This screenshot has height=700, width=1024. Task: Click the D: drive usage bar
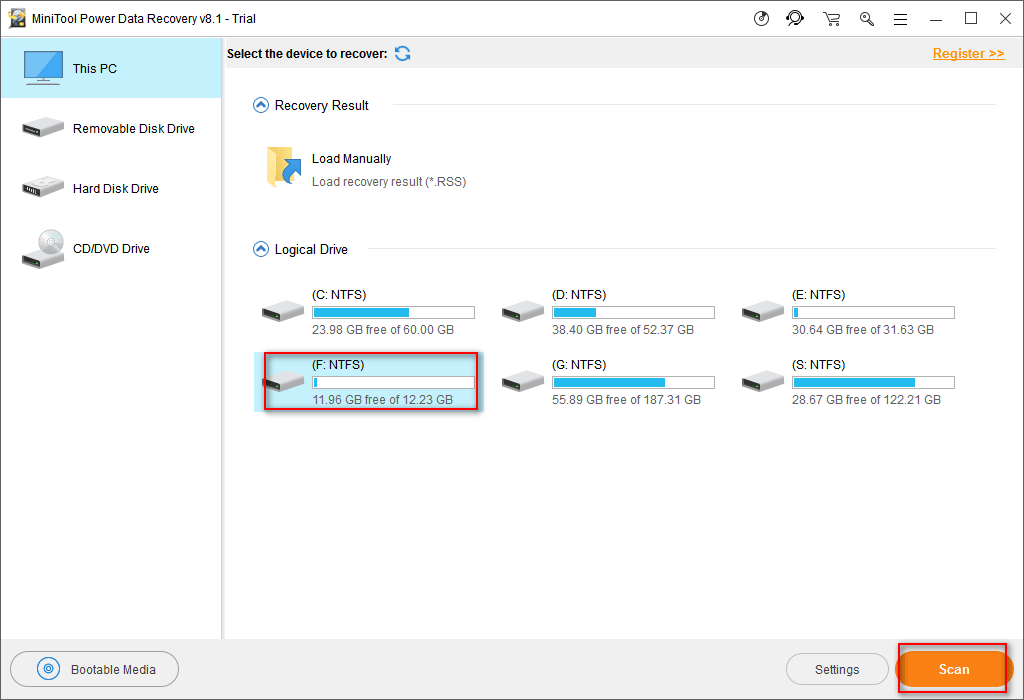pyautogui.click(x=633, y=313)
